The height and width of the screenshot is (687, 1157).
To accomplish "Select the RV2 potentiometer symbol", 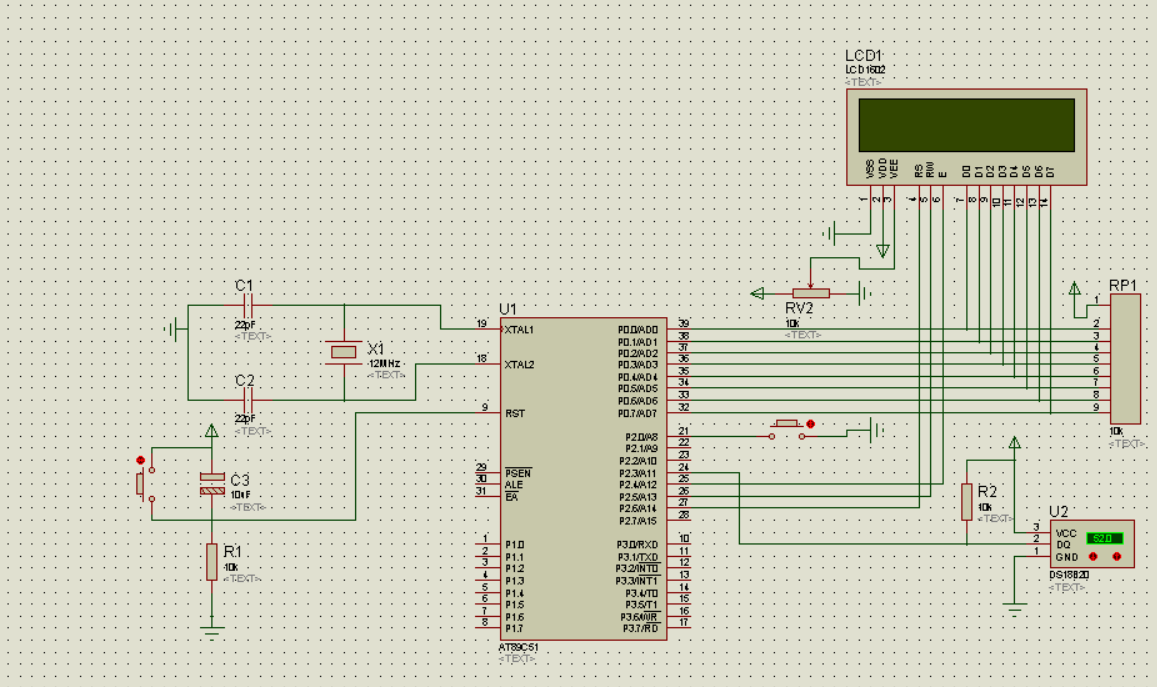I will coord(811,293).
